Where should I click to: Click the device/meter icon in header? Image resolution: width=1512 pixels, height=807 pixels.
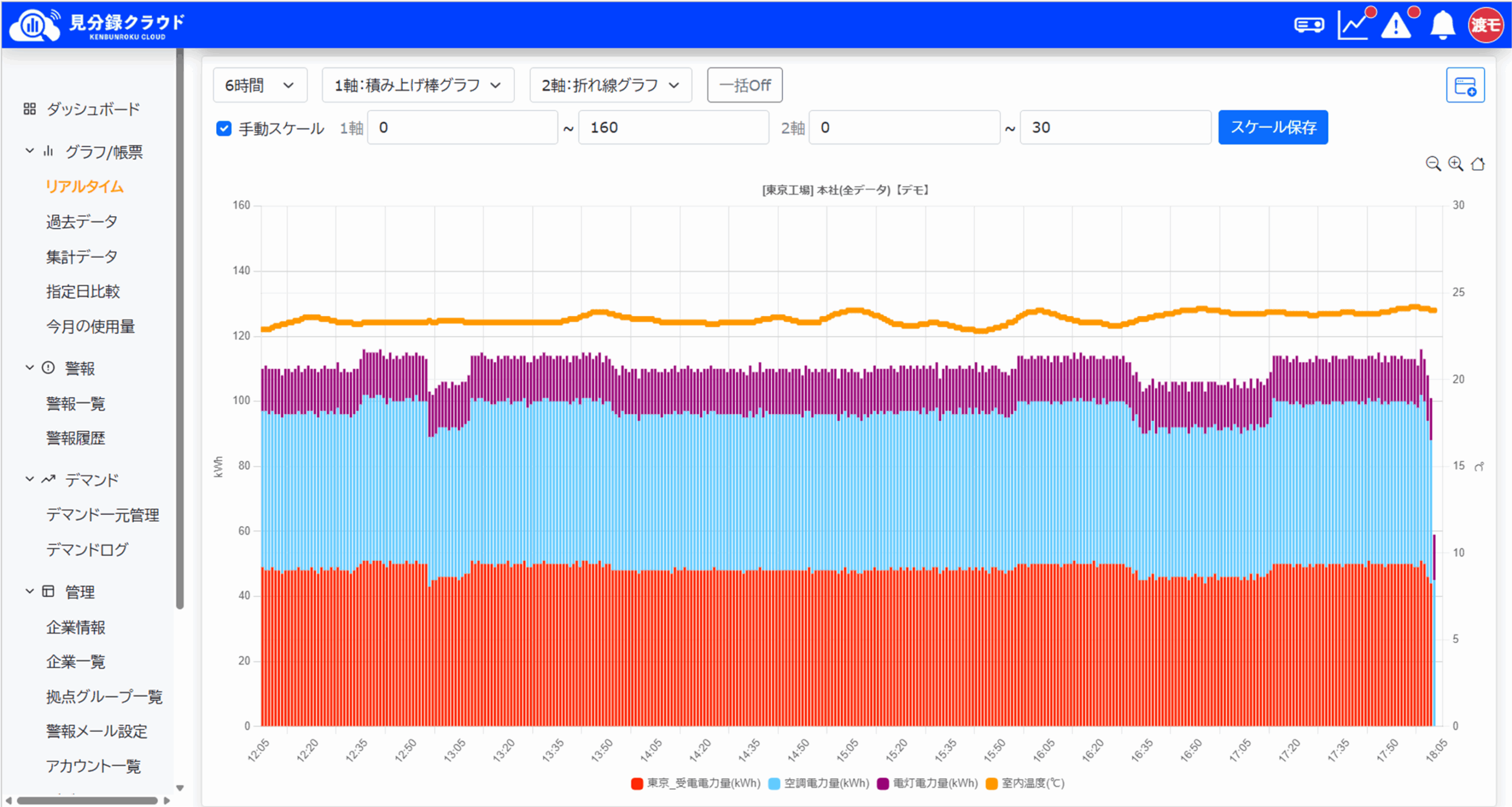tap(1309, 25)
